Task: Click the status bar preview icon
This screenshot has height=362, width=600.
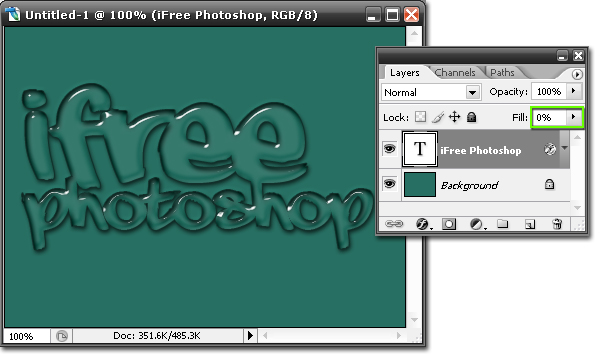Action: click(x=61, y=336)
